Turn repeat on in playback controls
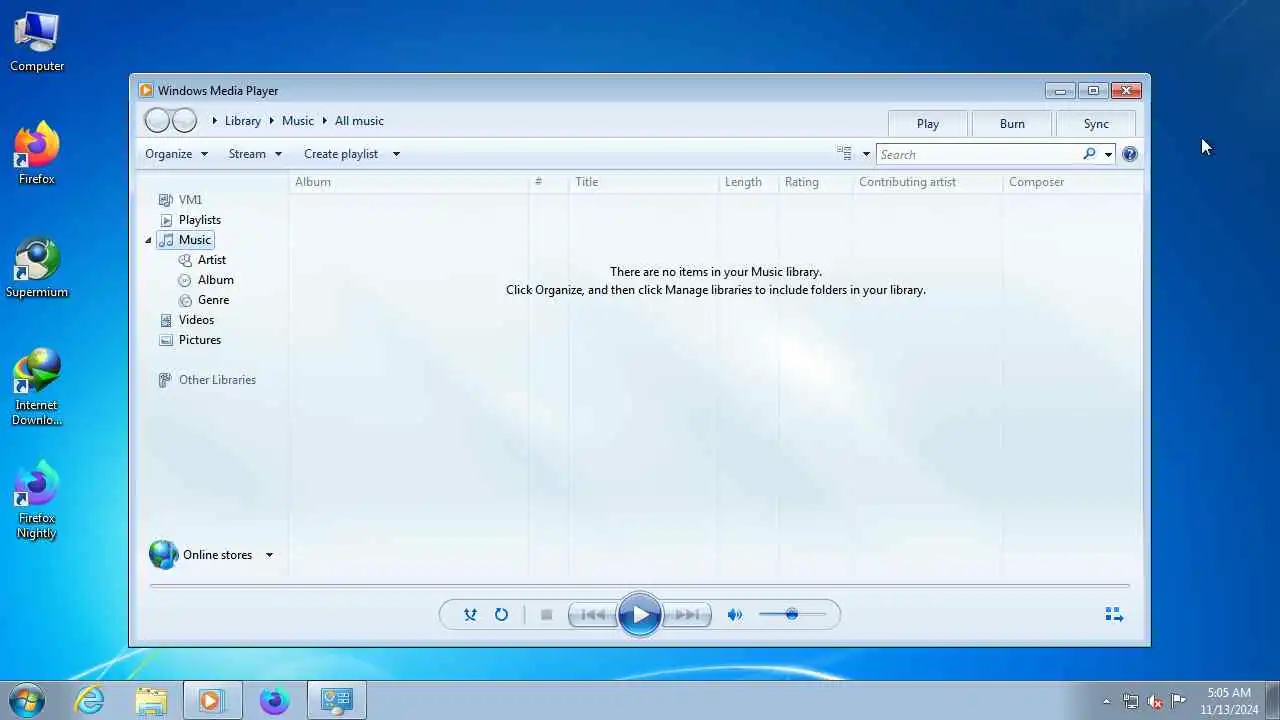Screen dimensions: 1280x720 coord(501,615)
